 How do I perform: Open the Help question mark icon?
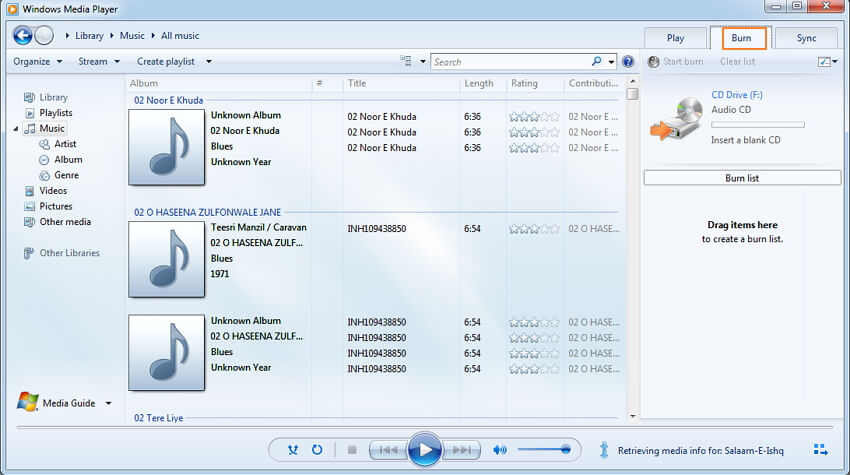(x=628, y=61)
